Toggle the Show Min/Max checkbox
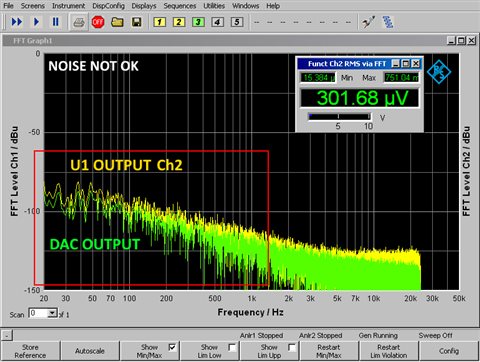Viewport: 480px width, 362px height. point(172,347)
